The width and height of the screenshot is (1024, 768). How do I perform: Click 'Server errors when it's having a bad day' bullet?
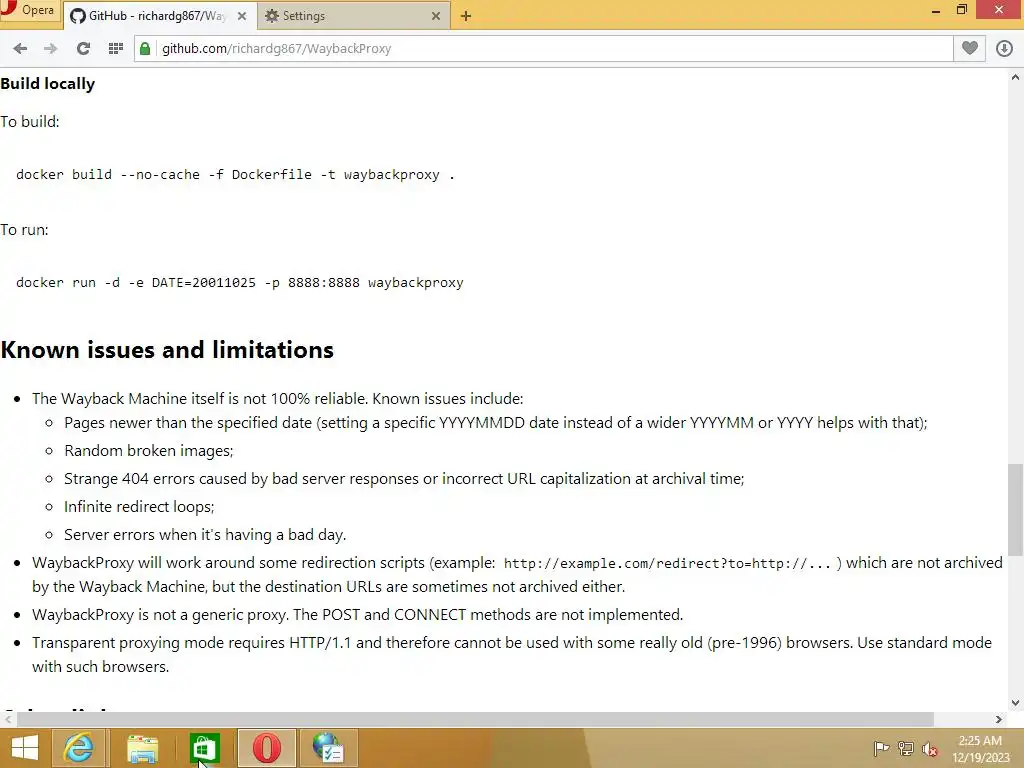pos(205,535)
